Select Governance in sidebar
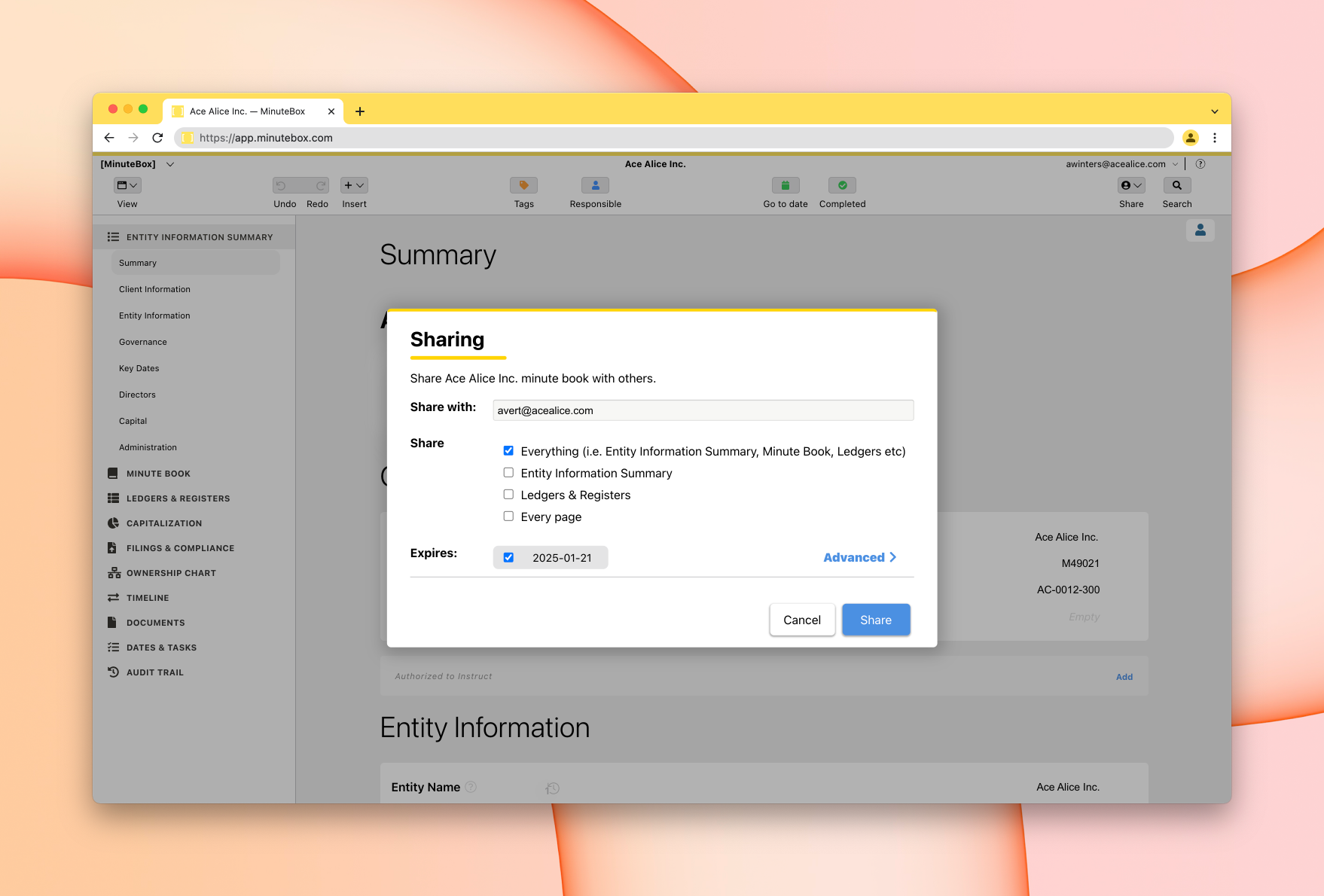This screenshot has height=896, width=1324. tap(143, 342)
